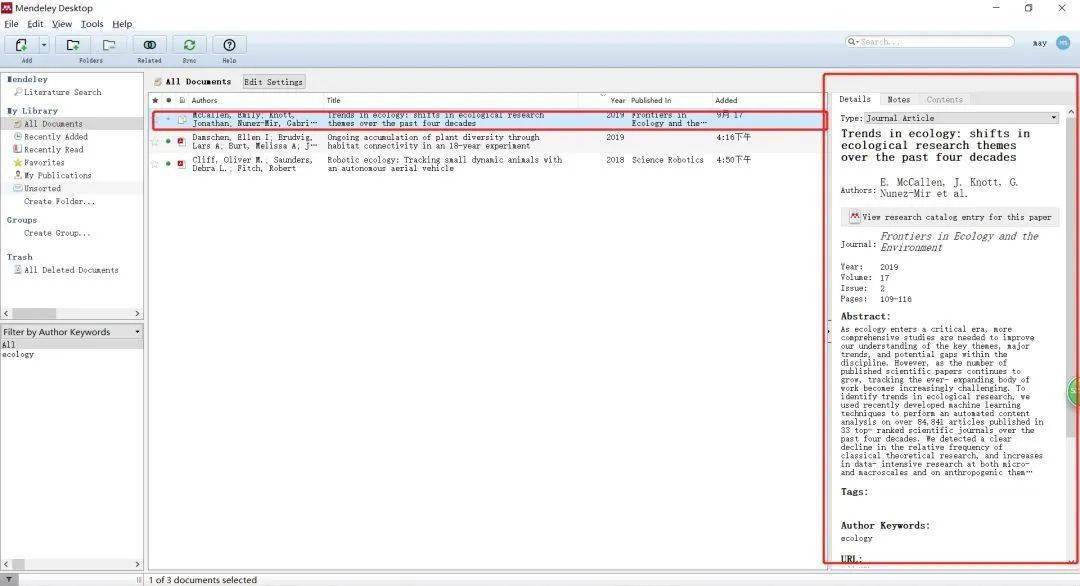Image resolution: width=1080 pixels, height=586 pixels.
Task: Open the Help menu
Action: click(x=122, y=23)
